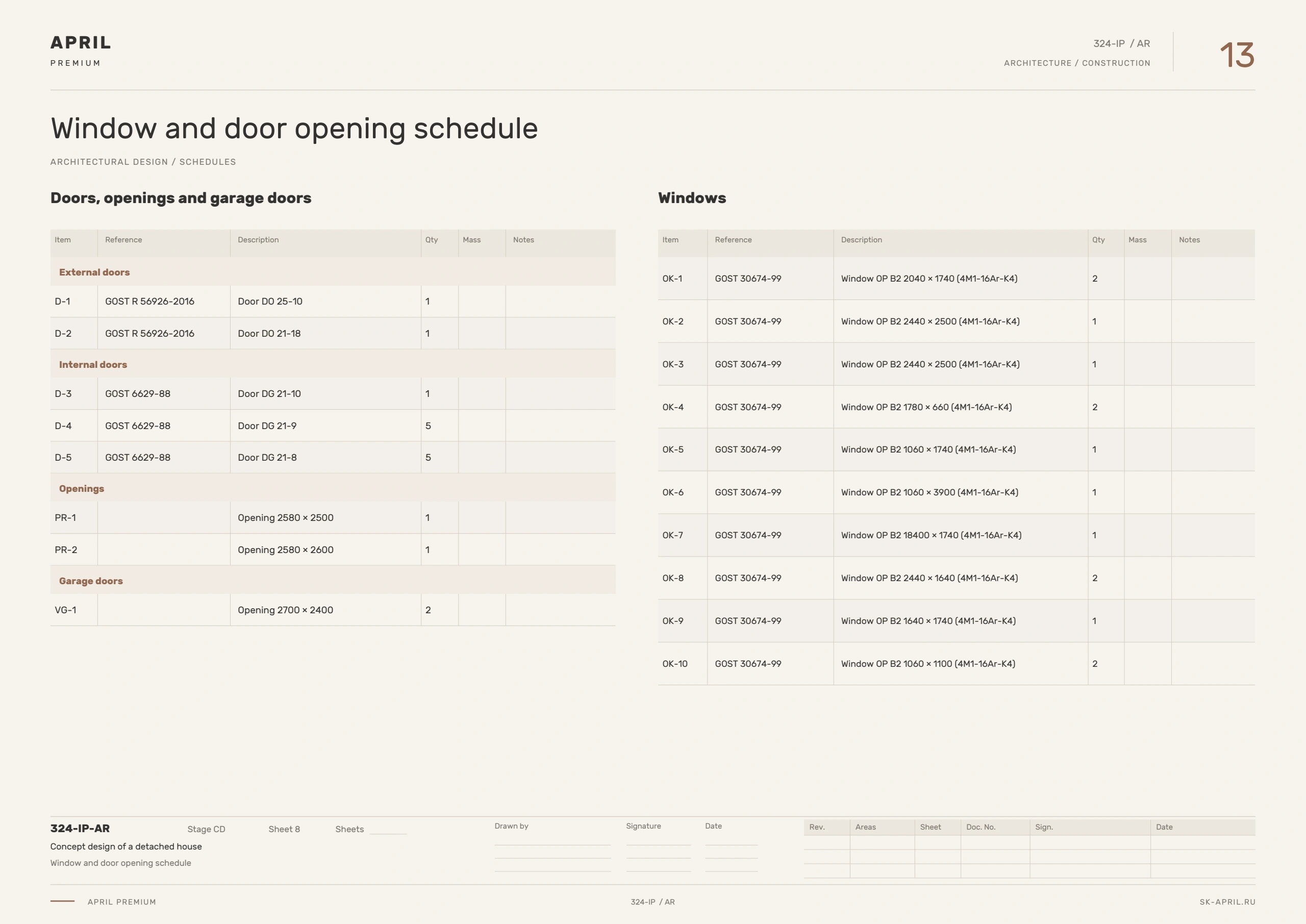Click the blank Sheets count field
Screen dimensions: 1306x924
tap(389, 829)
